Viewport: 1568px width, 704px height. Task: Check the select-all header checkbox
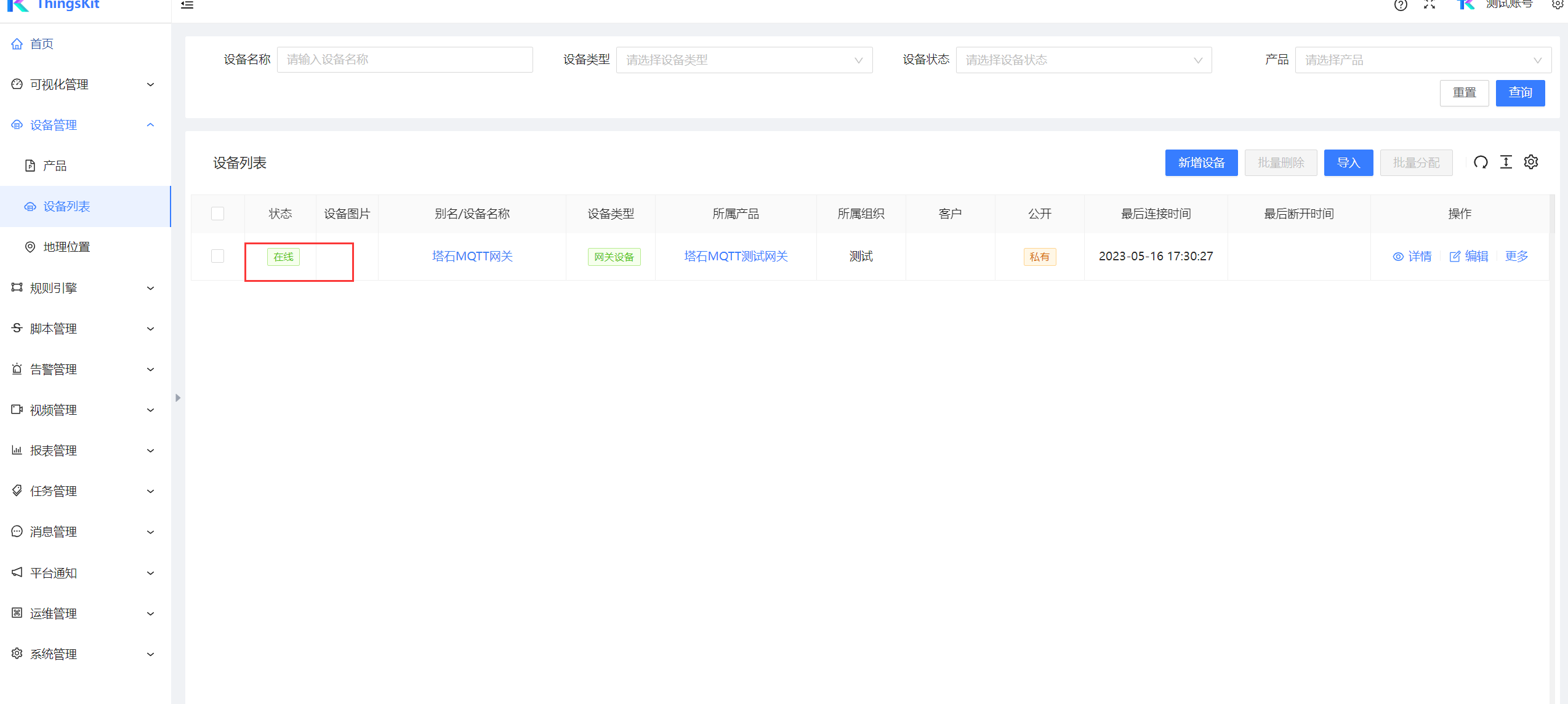(217, 214)
